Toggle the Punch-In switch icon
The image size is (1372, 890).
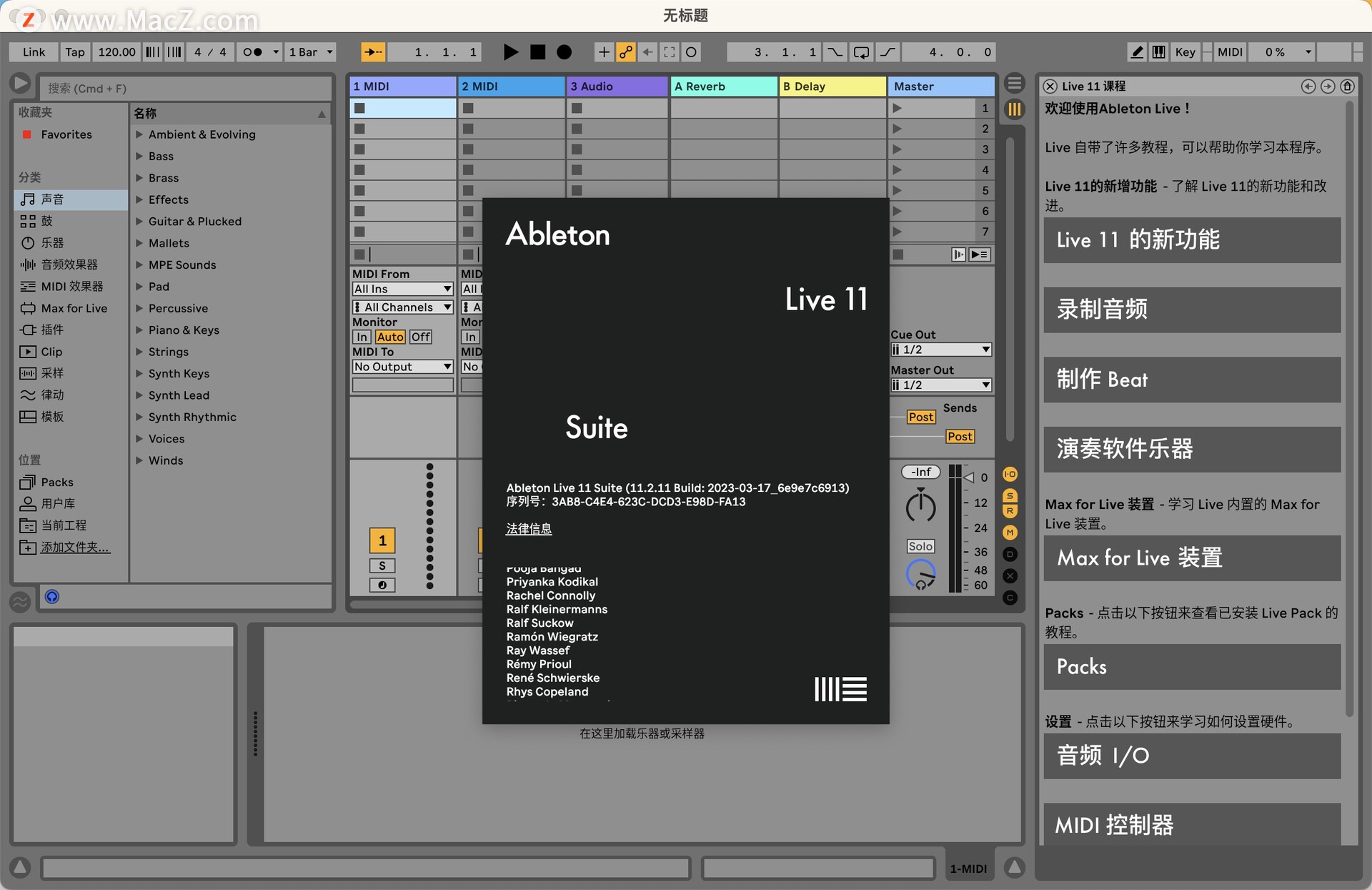pos(835,52)
